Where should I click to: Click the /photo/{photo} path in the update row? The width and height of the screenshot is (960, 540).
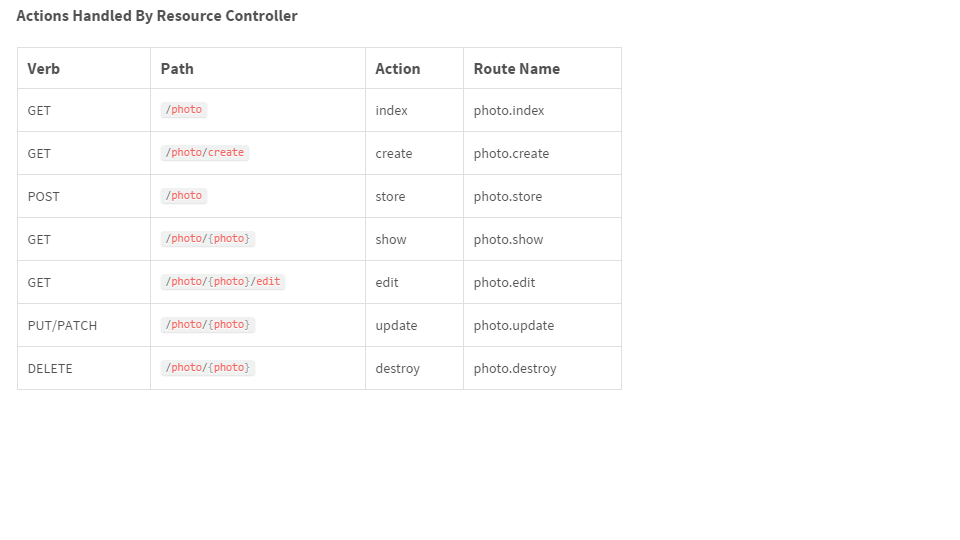pos(208,325)
